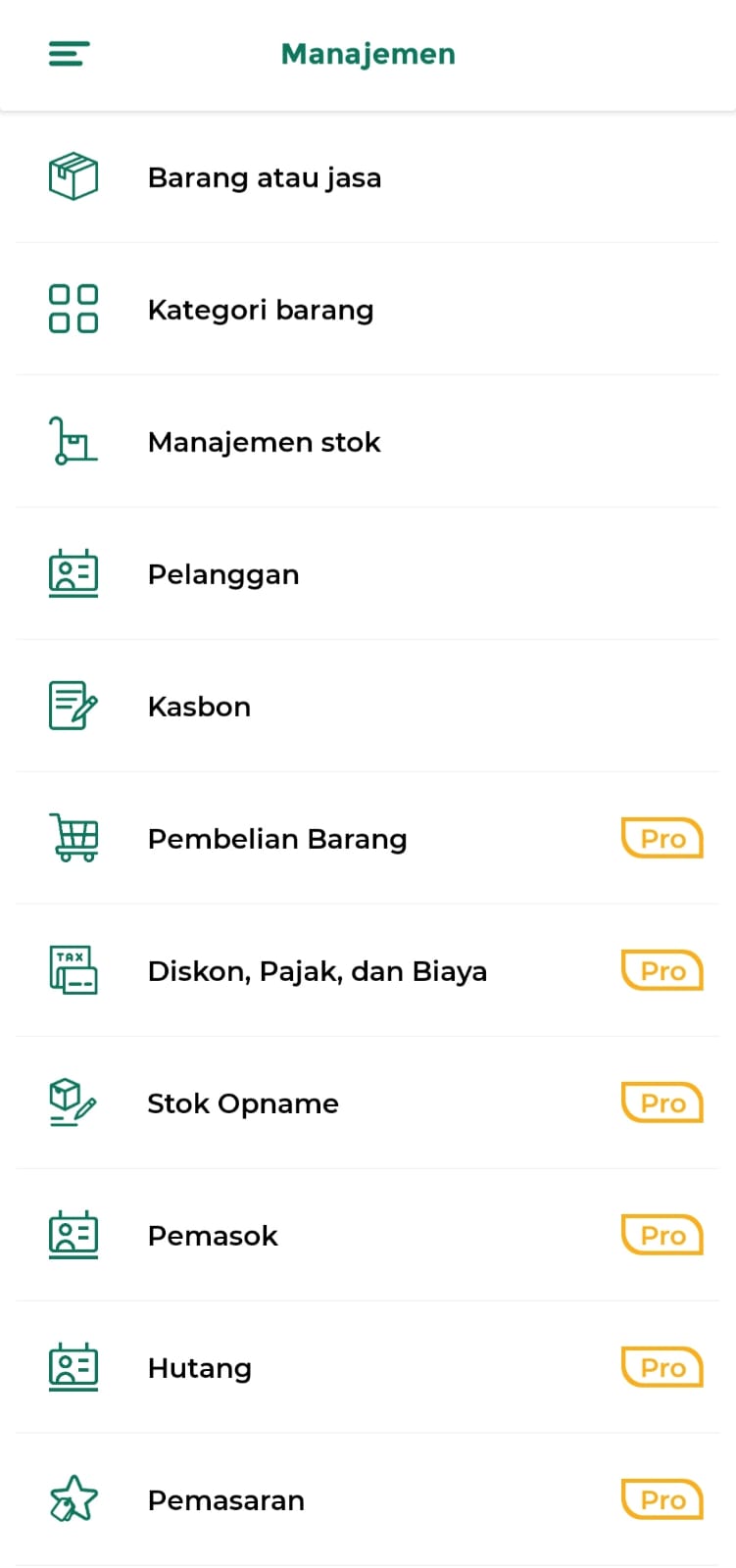Tap the star icon beside Pemasaran
Screen dimensions: 736x1568
[74, 1499]
